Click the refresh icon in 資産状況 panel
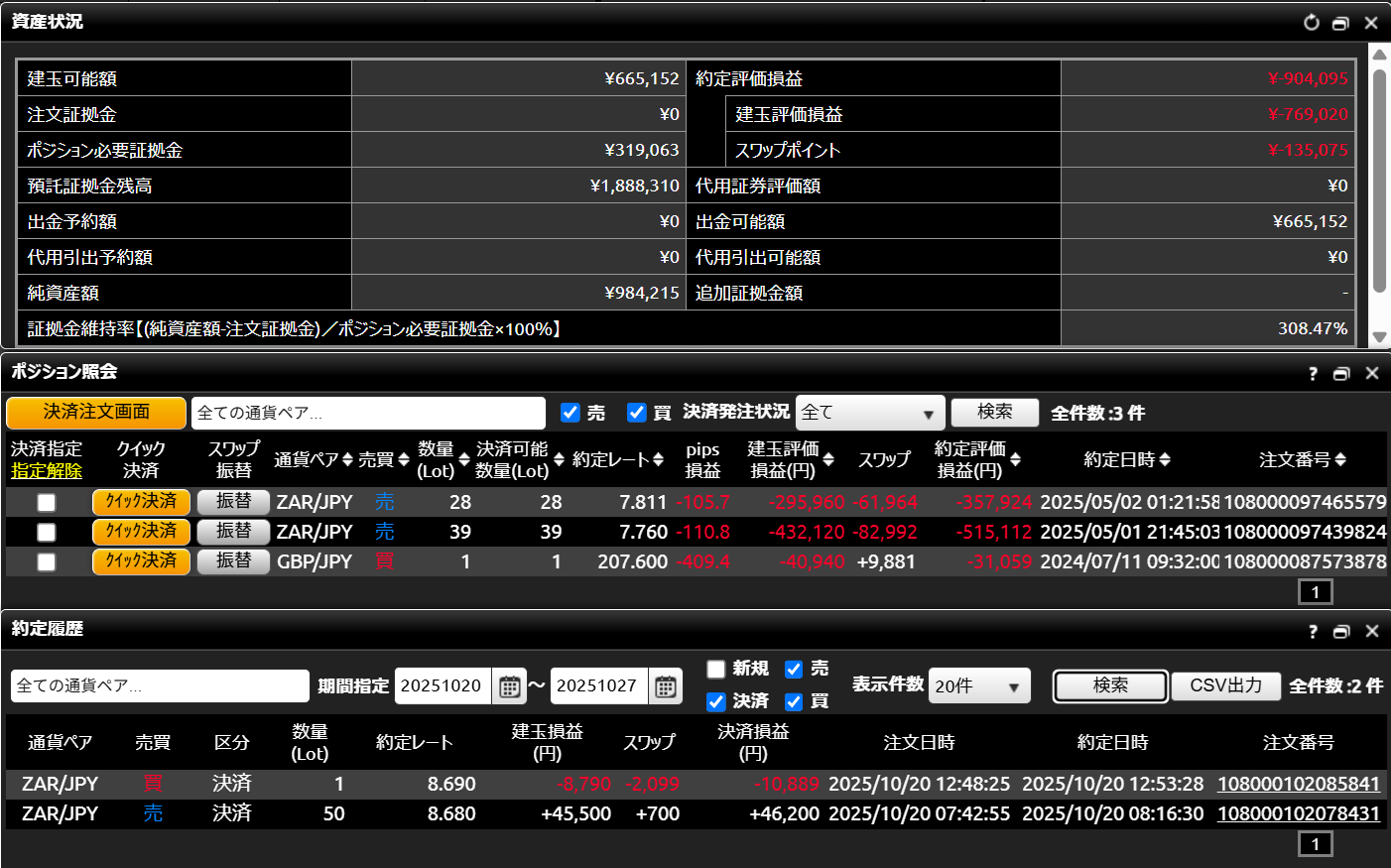The height and width of the screenshot is (868, 1391). pyautogui.click(x=1311, y=22)
